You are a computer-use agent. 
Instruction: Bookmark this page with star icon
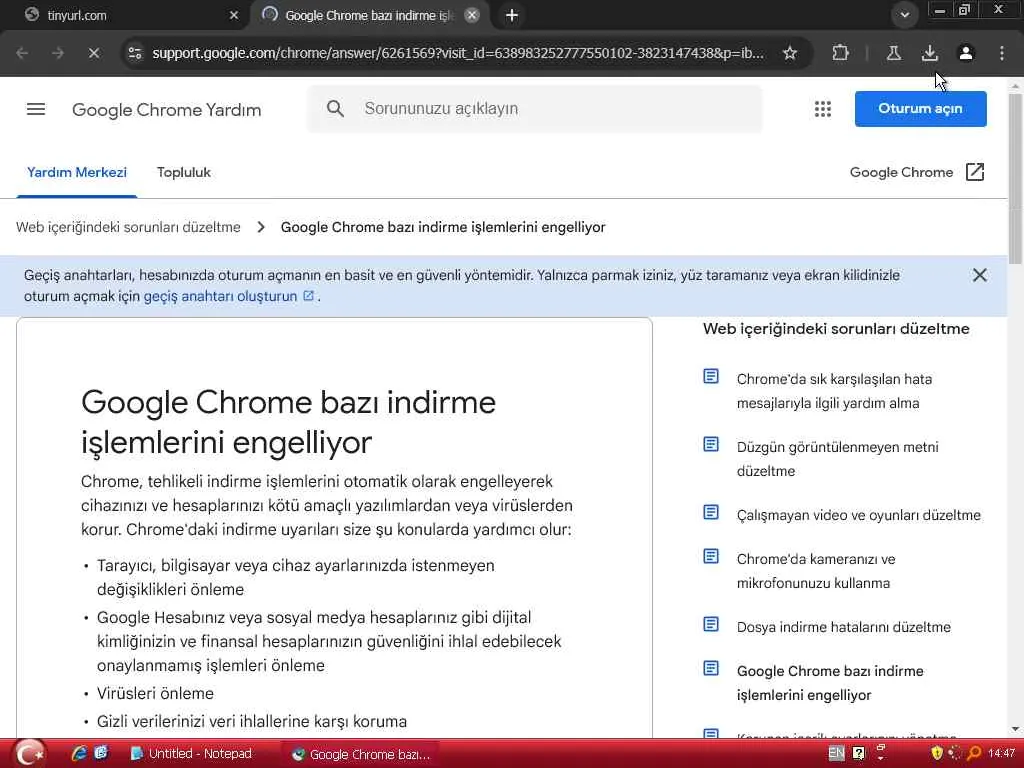click(790, 53)
